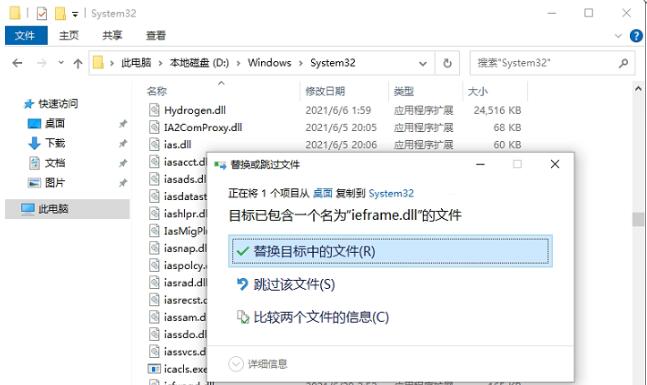Click the forward navigation arrow
This screenshot has width=647, height=385.
click(x=42, y=63)
